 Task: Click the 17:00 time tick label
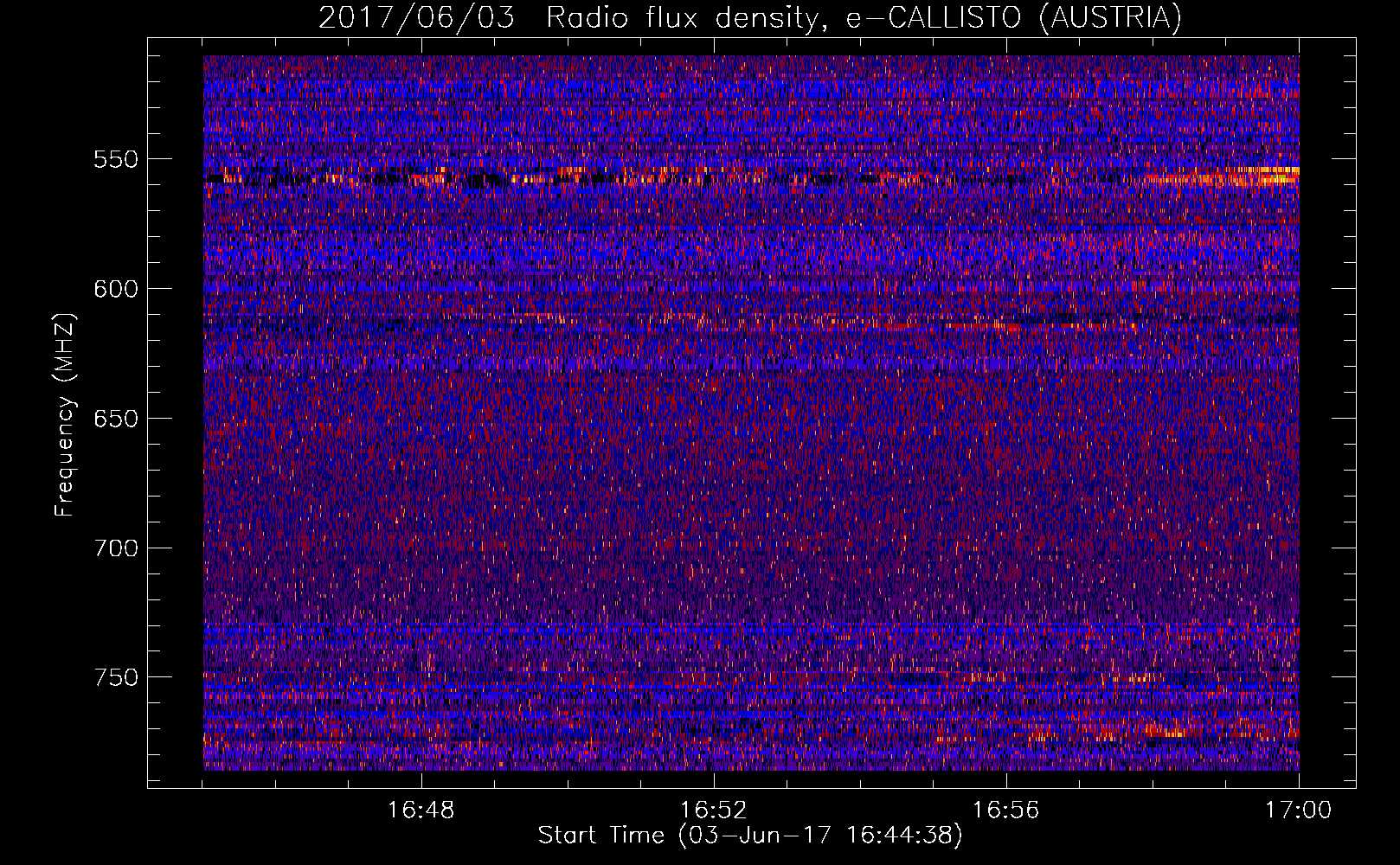click(x=1298, y=811)
